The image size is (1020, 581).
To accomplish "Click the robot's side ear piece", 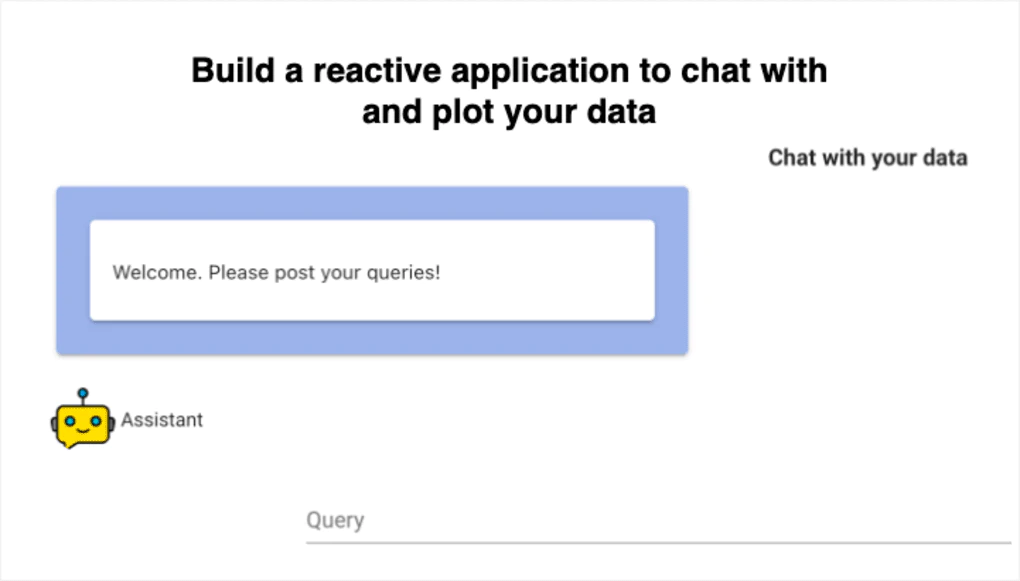I will 53,424.
